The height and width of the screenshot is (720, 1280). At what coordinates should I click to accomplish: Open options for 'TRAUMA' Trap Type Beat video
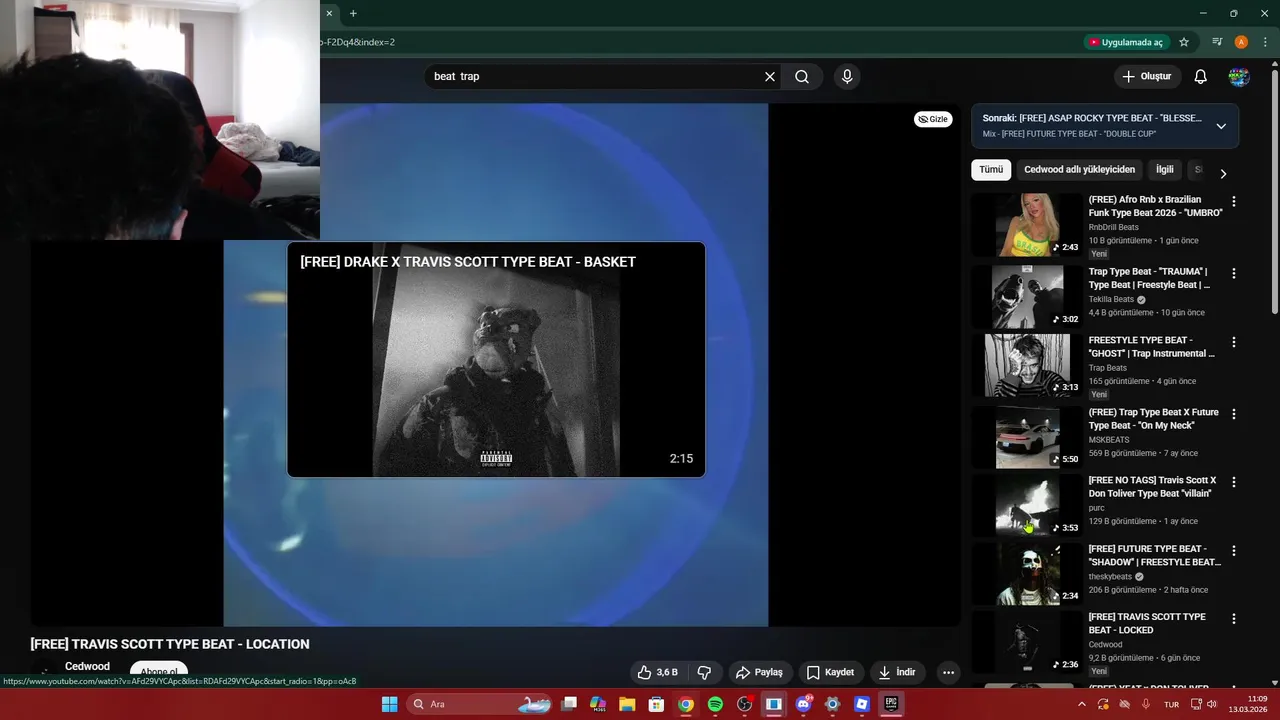1234,273
